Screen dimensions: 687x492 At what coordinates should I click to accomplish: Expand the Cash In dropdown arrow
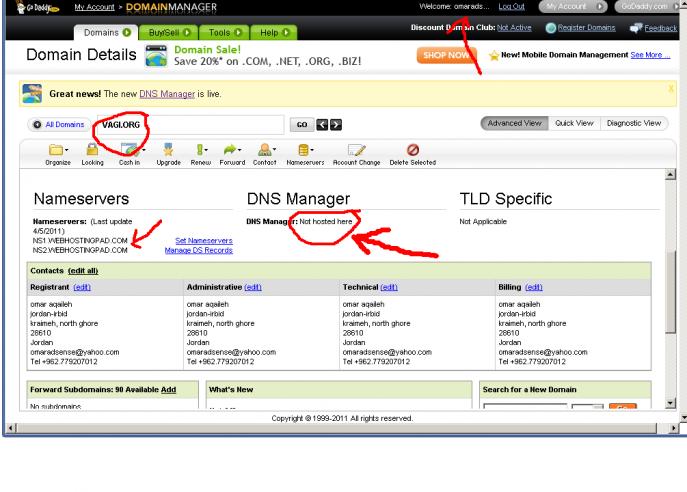coord(144,150)
